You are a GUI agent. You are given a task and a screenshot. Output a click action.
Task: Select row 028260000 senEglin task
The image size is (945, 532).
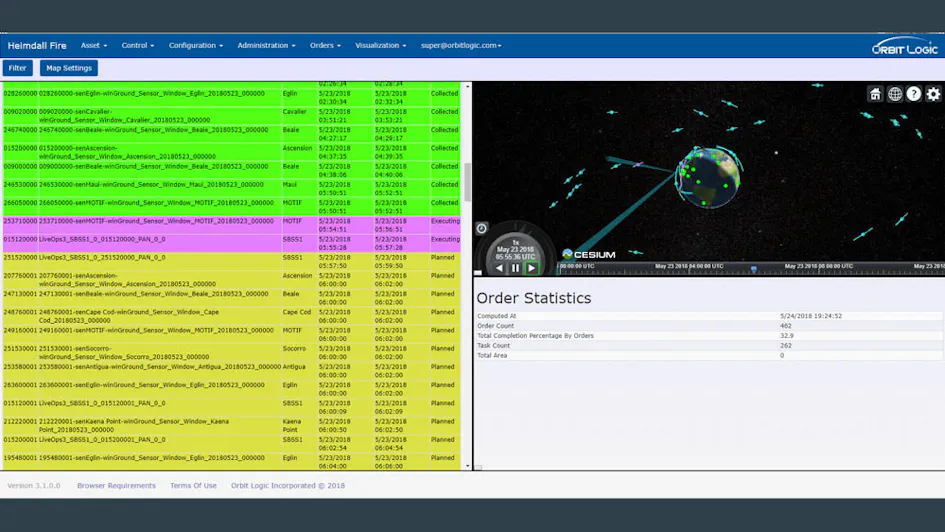pyautogui.click(x=231, y=98)
